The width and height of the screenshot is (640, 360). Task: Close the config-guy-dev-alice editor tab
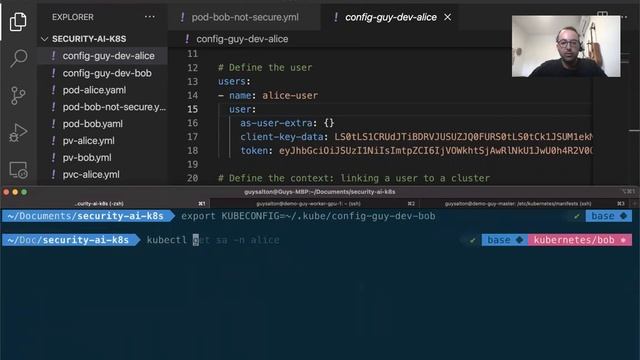[x=448, y=17]
